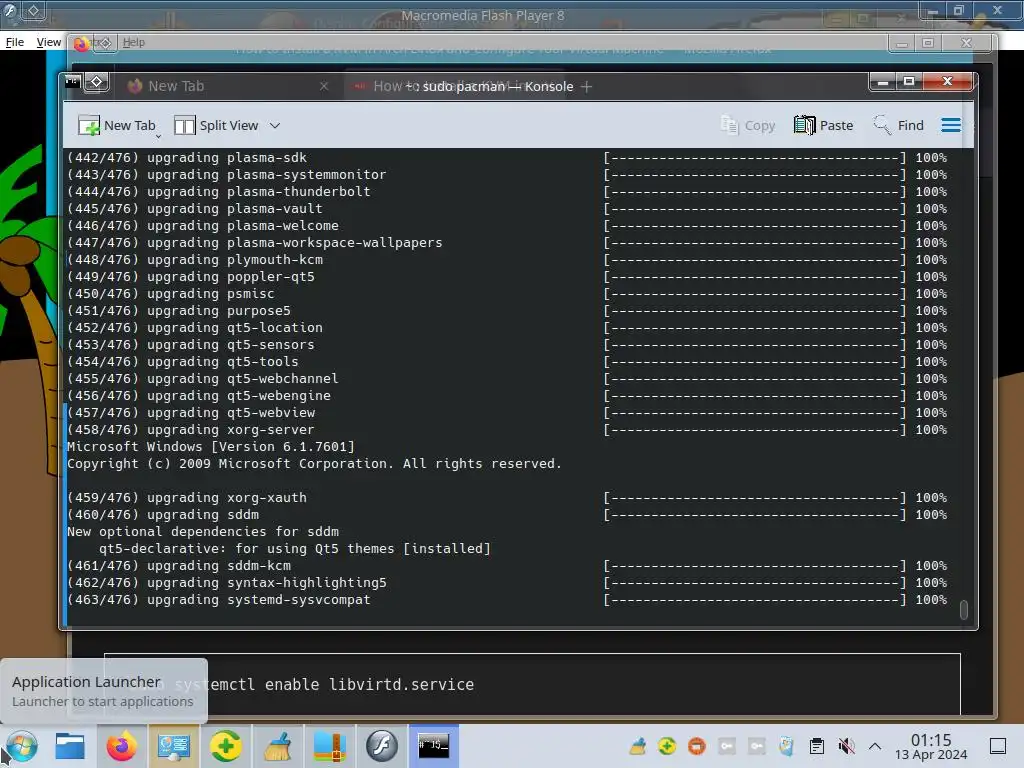1024x768 pixels.
Task: Click the Copy button in Konsole toolbar
Action: tap(748, 125)
